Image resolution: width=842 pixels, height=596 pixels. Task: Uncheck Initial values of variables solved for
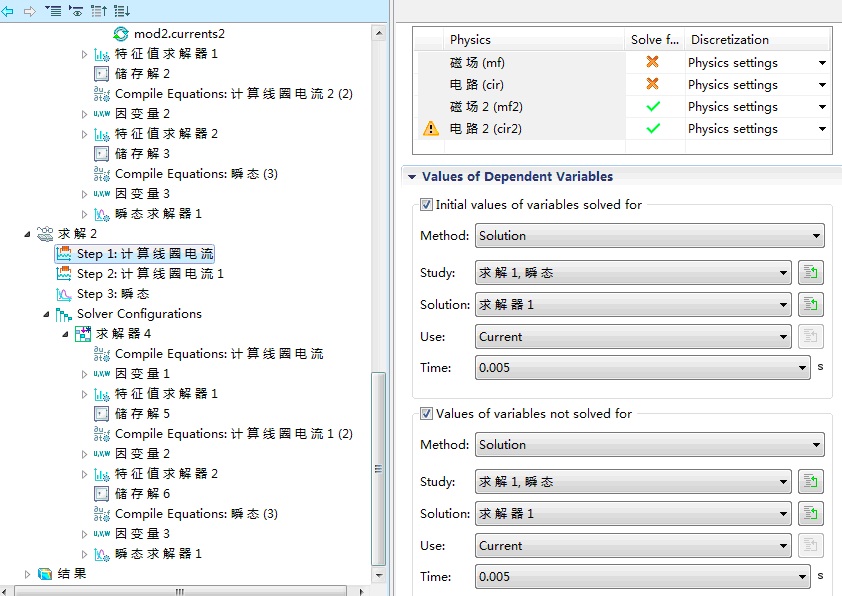point(427,205)
